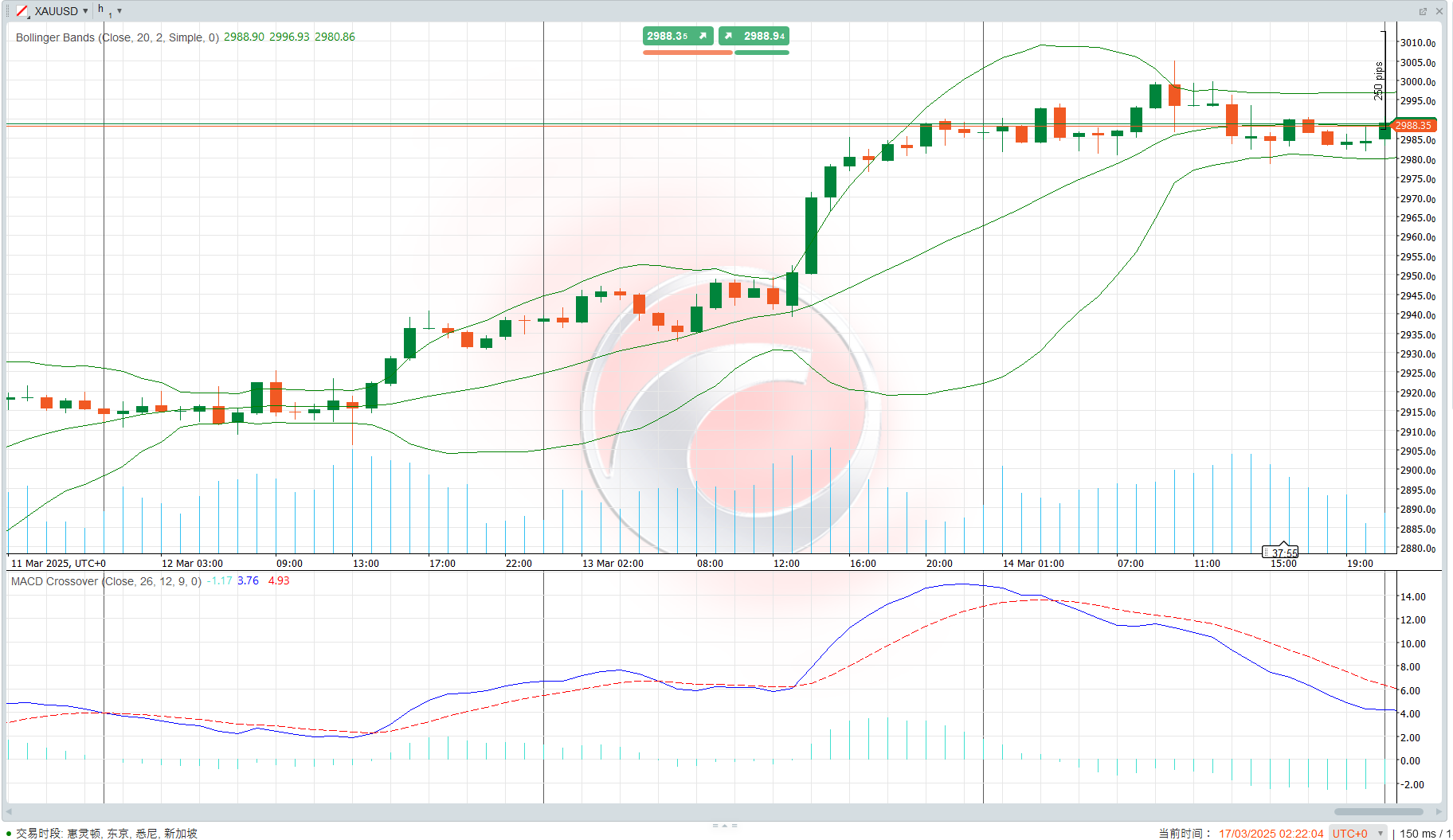Click the trading sessions status text

coord(107,834)
